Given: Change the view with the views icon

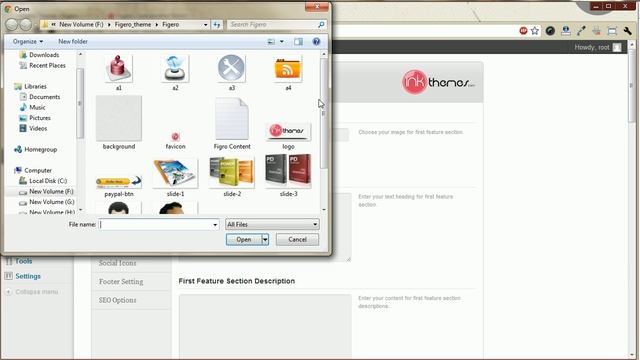Looking at the screenshot, I should coord(271,42).
